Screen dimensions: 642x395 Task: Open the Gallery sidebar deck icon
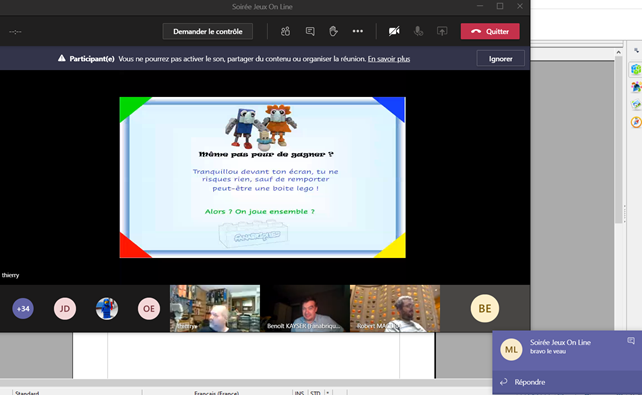pos(636,104)
